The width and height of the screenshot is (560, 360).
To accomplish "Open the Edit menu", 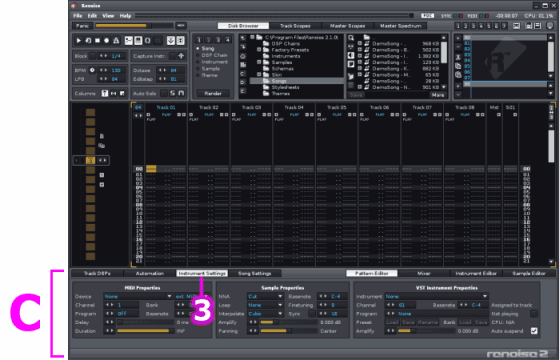I will [92, 16].
